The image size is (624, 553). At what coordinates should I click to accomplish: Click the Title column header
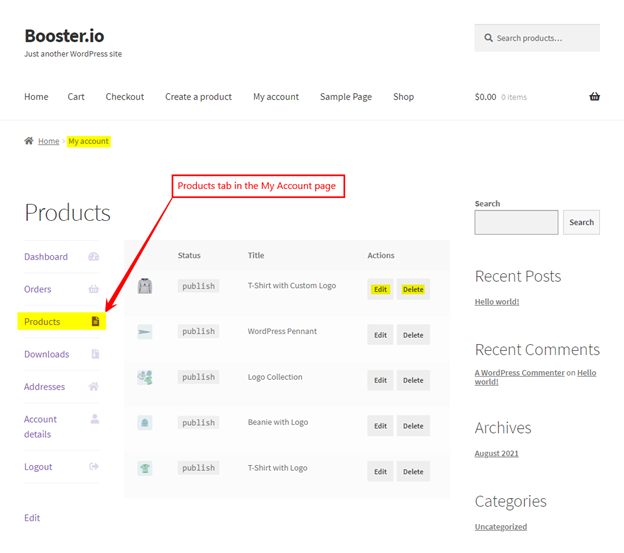point(256,255)
